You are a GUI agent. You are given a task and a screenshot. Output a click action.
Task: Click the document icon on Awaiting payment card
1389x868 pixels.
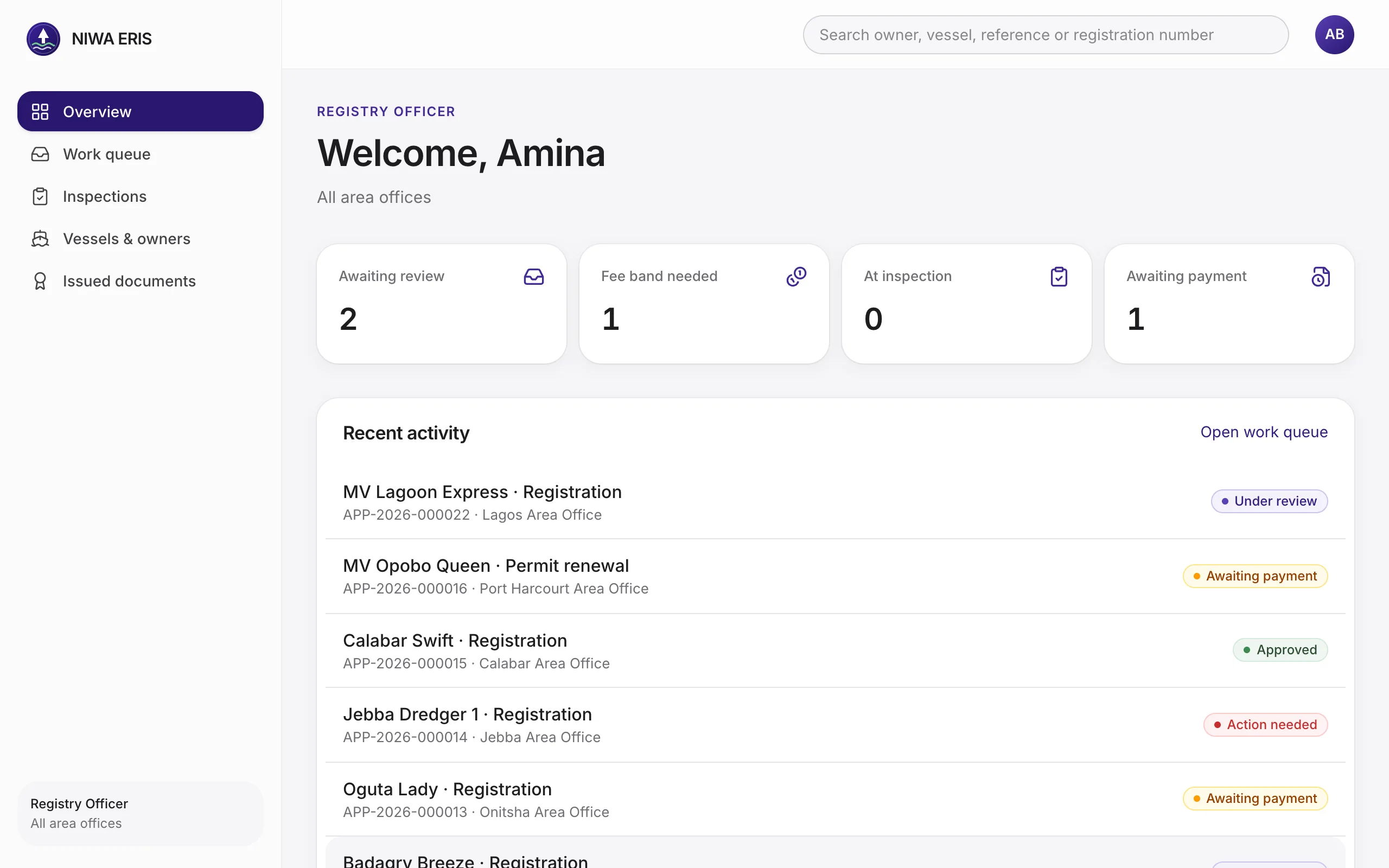(1321, 277)
